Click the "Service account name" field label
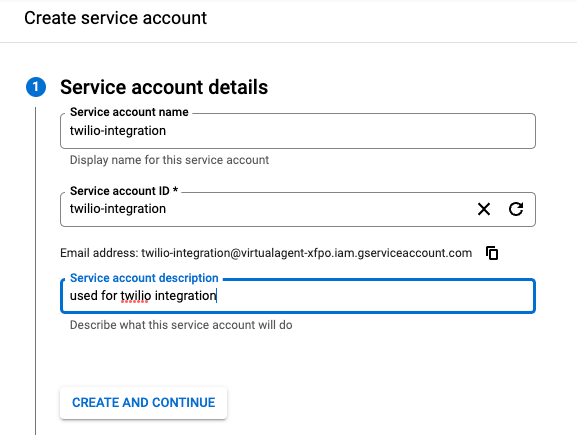Screen dimensions: 577x435 pyautogui.click(x=129, y=112)
